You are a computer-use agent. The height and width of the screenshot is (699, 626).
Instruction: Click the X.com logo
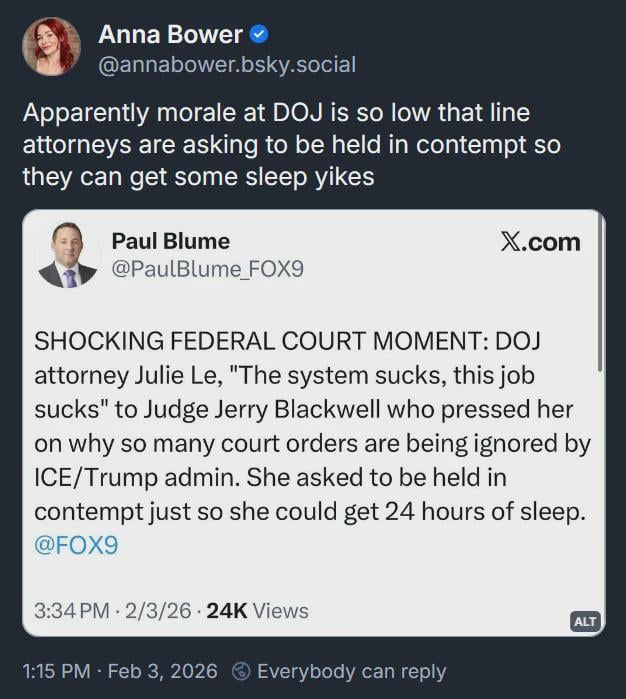point(539,243)
